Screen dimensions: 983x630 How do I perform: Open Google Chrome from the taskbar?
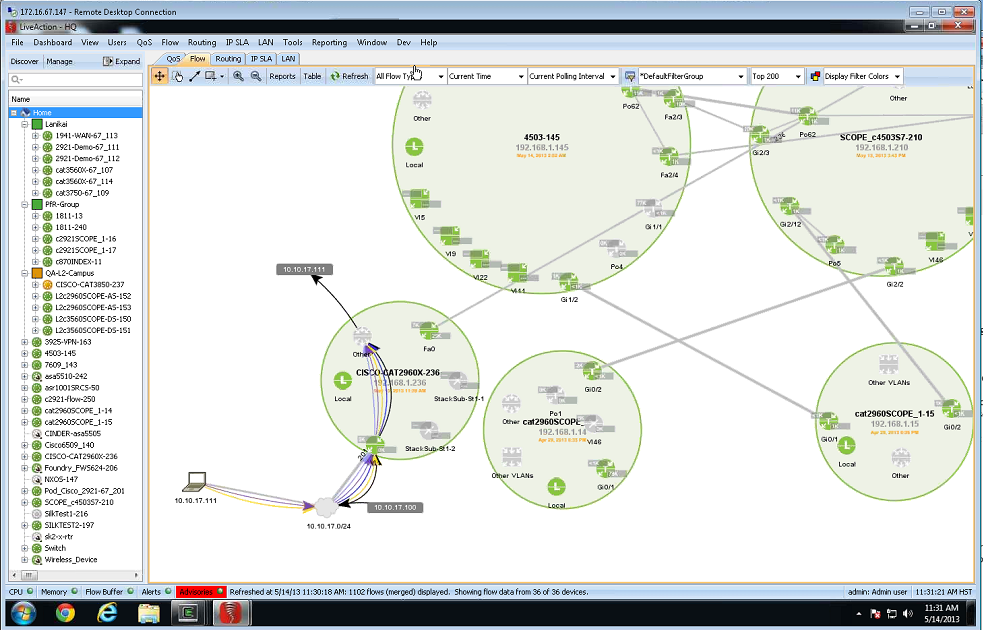click(x=65, y=613)
